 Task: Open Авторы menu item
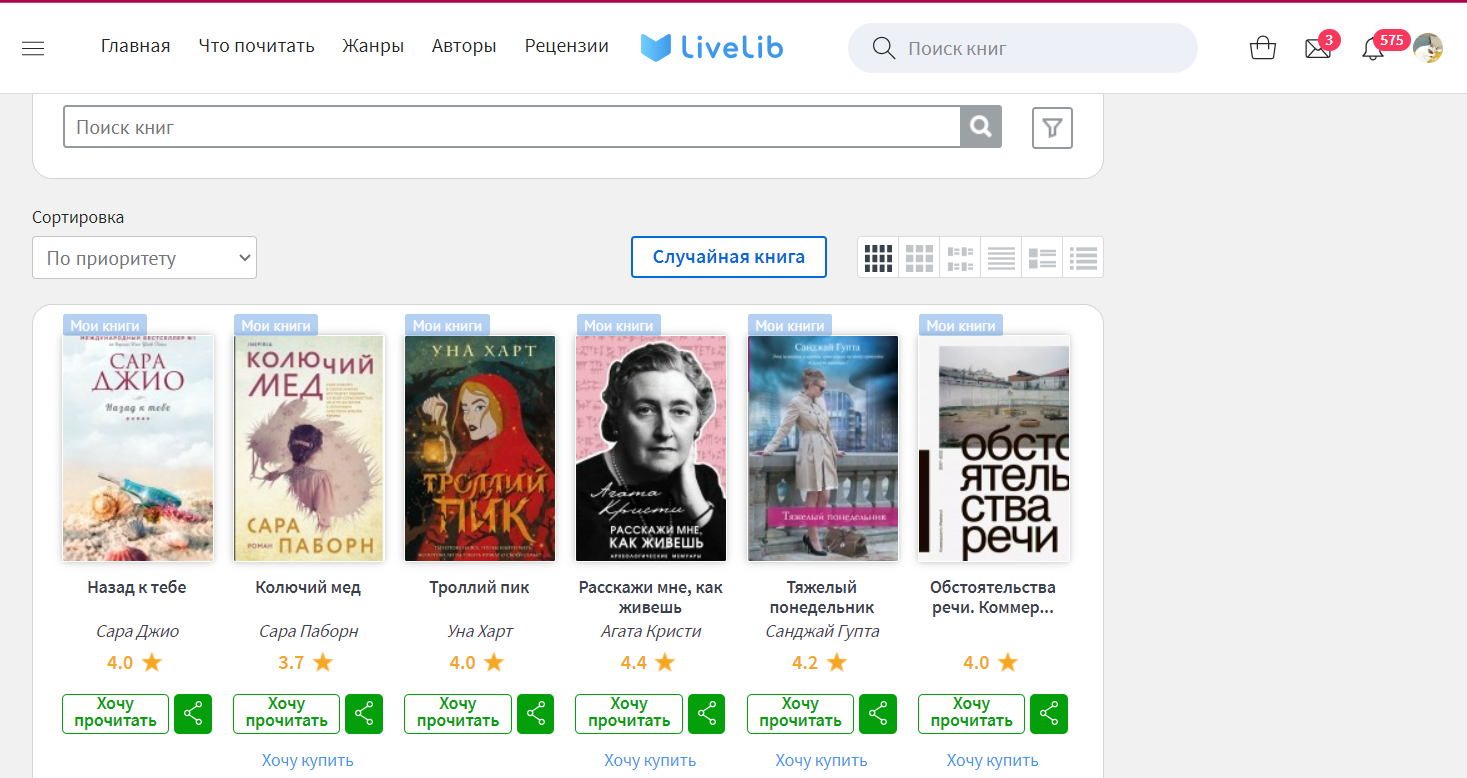point(464,46)
